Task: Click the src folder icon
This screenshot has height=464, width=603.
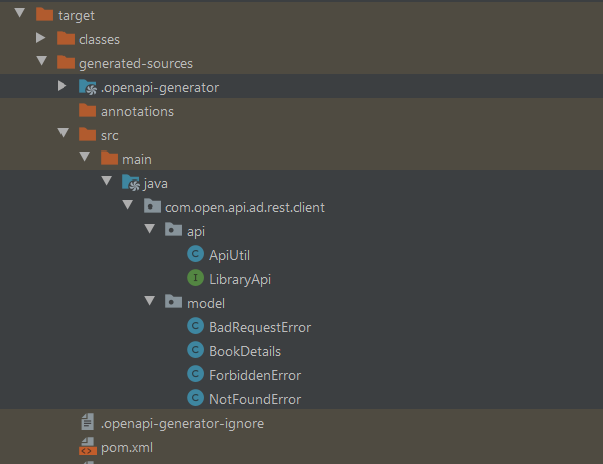Action: (x=87, y=135)
